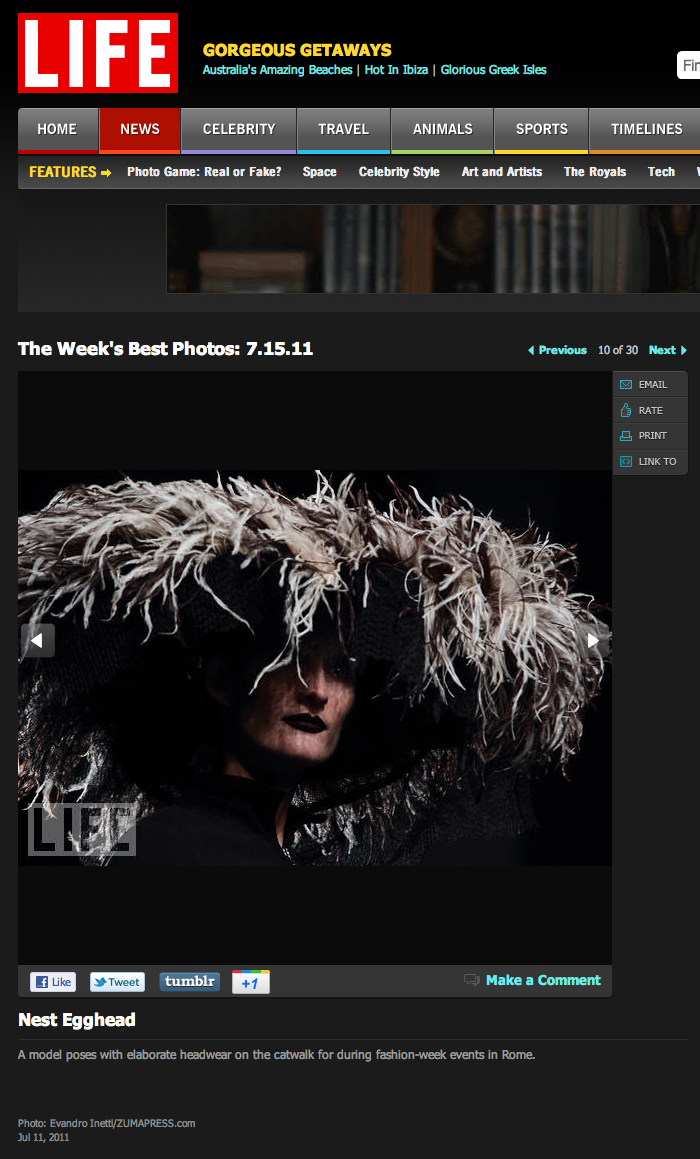Image resolution: width=700 pixels, height=1159 pixels.
Task: Rate this photo using the RATE option
Action: (650, 410)
